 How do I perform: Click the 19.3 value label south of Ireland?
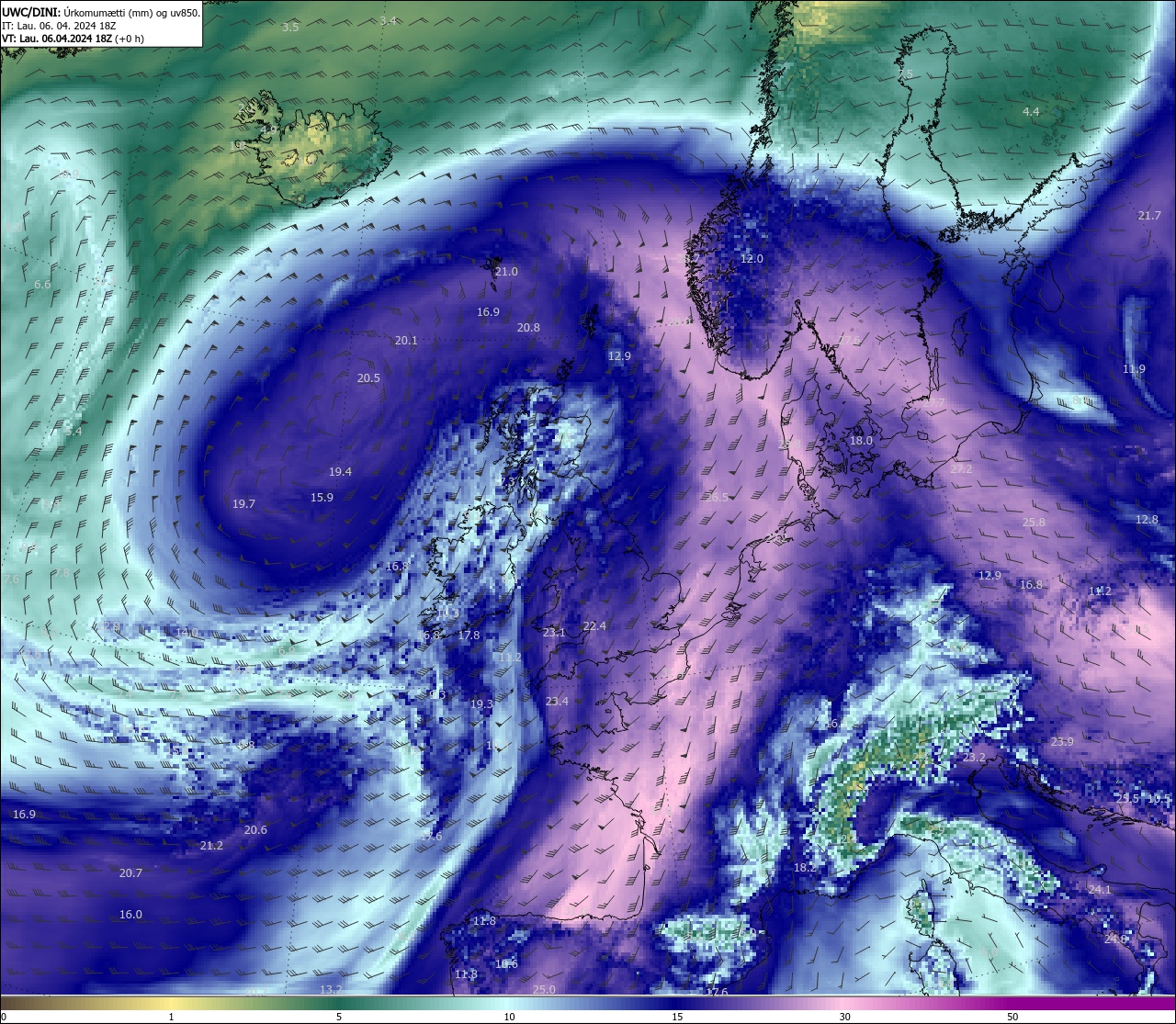[481, 704]
